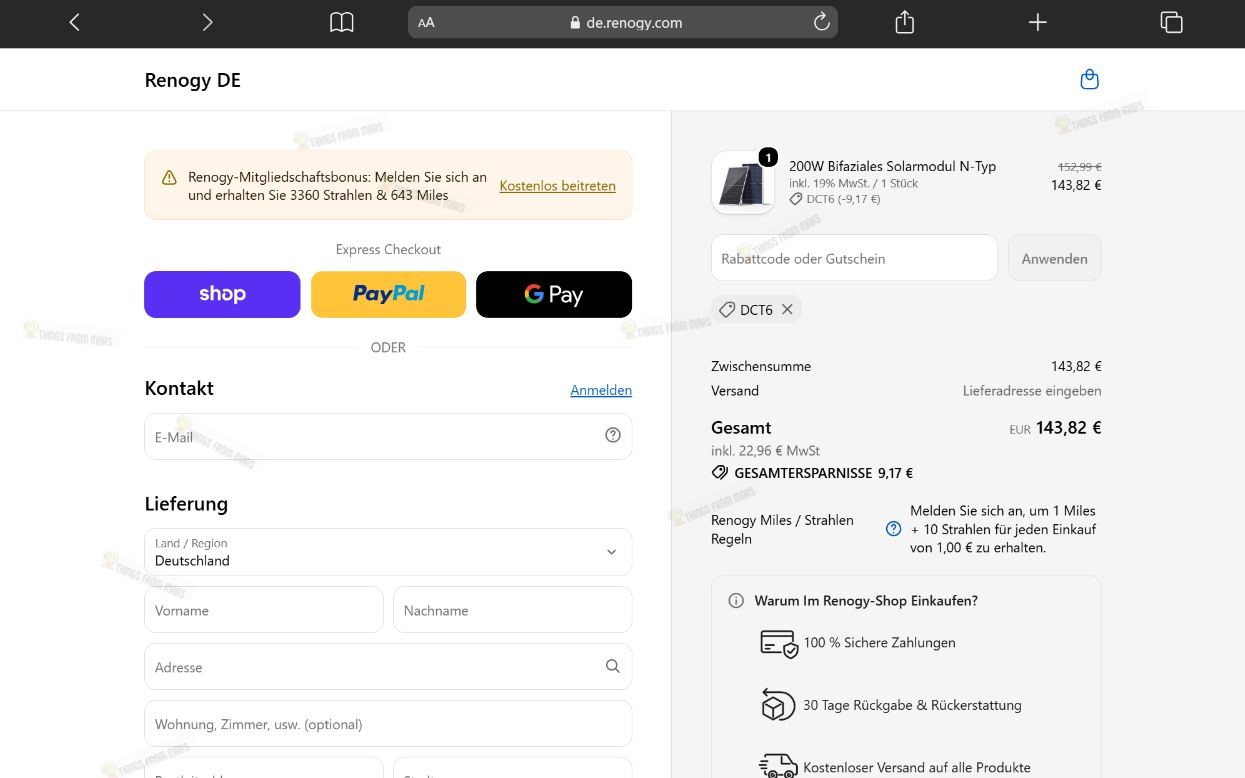Image resolution: width=1245 pixels, height=778 pixels.
Task: Go forward with the browser forward arrow
Action: tap(207, 22)
